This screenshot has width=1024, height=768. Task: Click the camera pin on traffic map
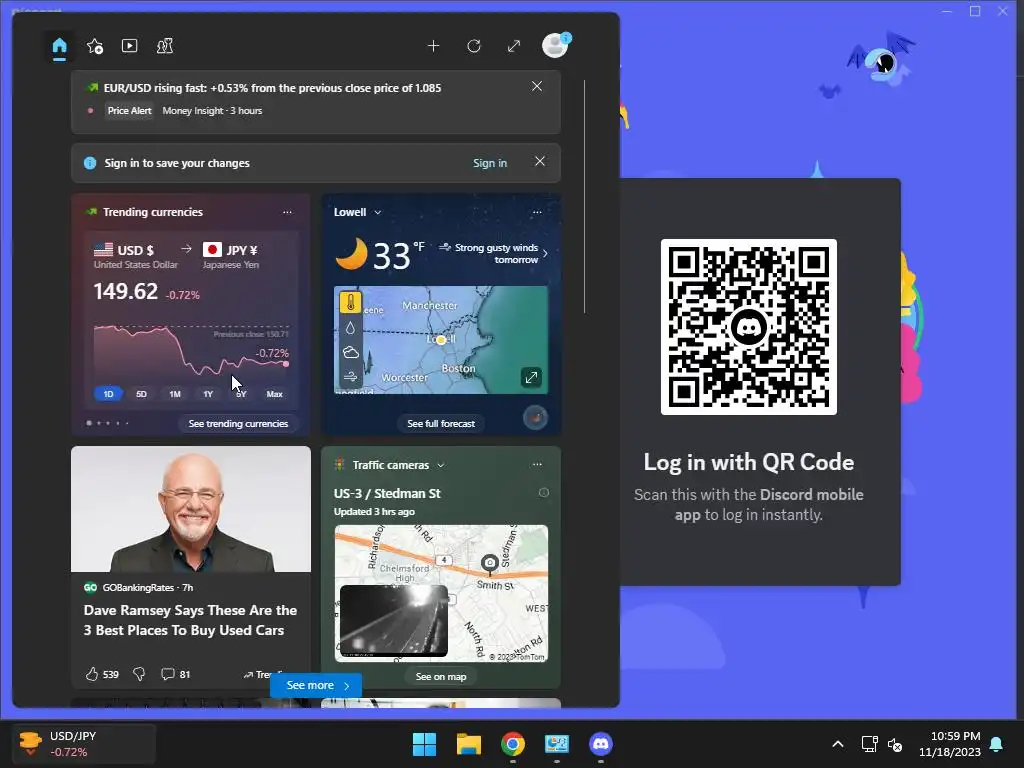tap(489, 564)
